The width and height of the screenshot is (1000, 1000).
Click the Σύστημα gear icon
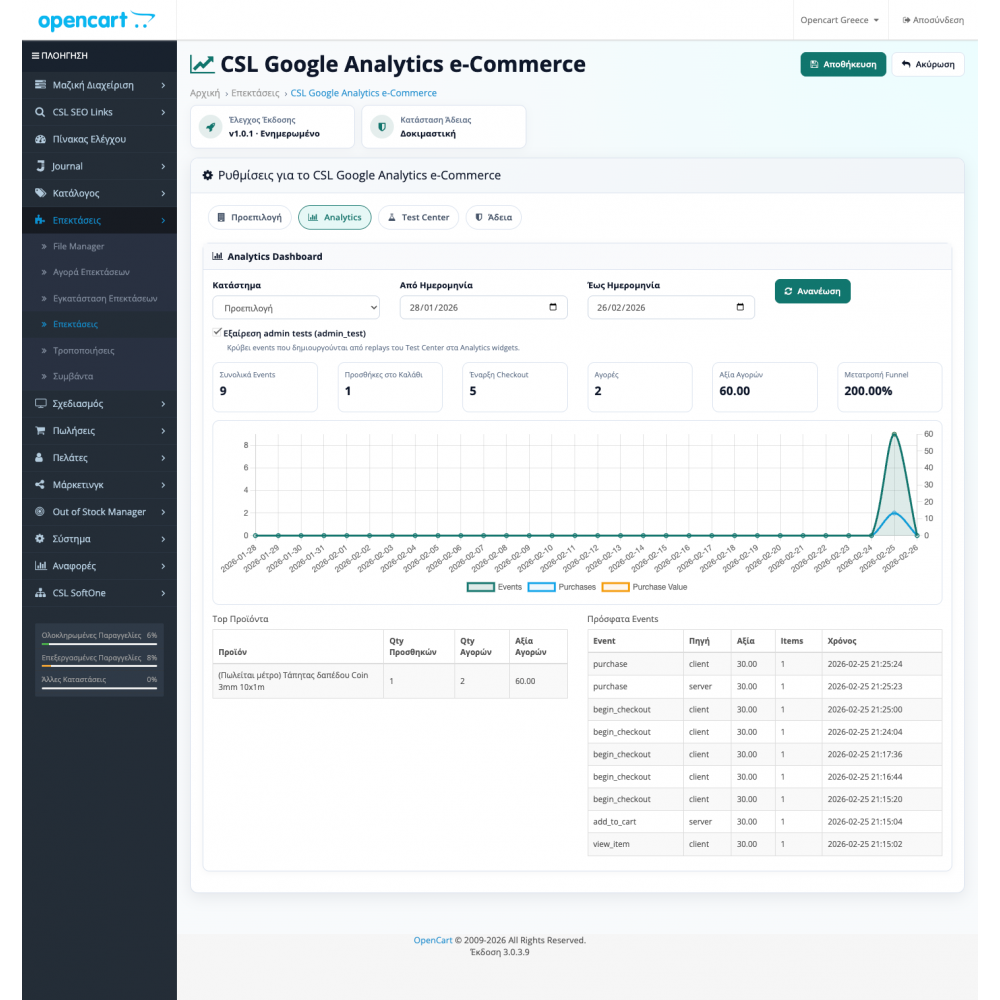click(x=40, y=539)
